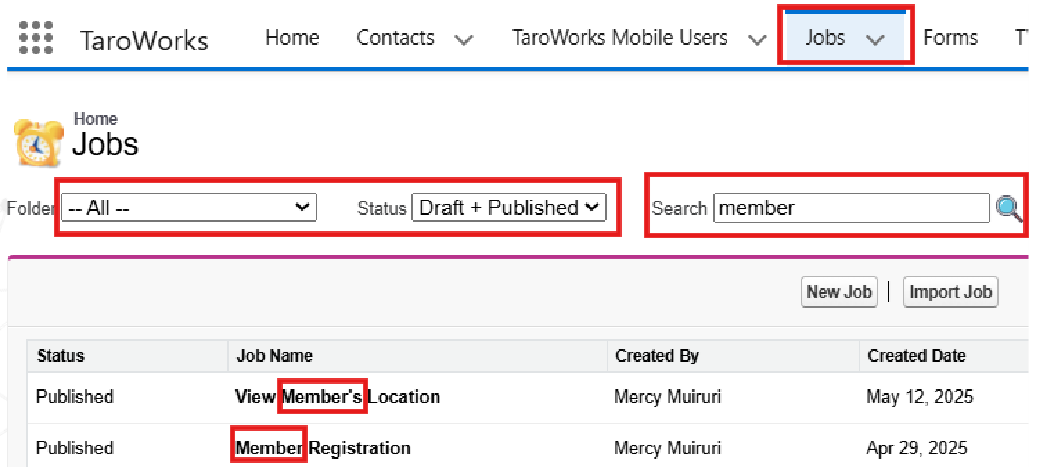Open the Status dropdown Draft + Published
This screenshot has height=467, width=1053.
(x=508, y=208)
